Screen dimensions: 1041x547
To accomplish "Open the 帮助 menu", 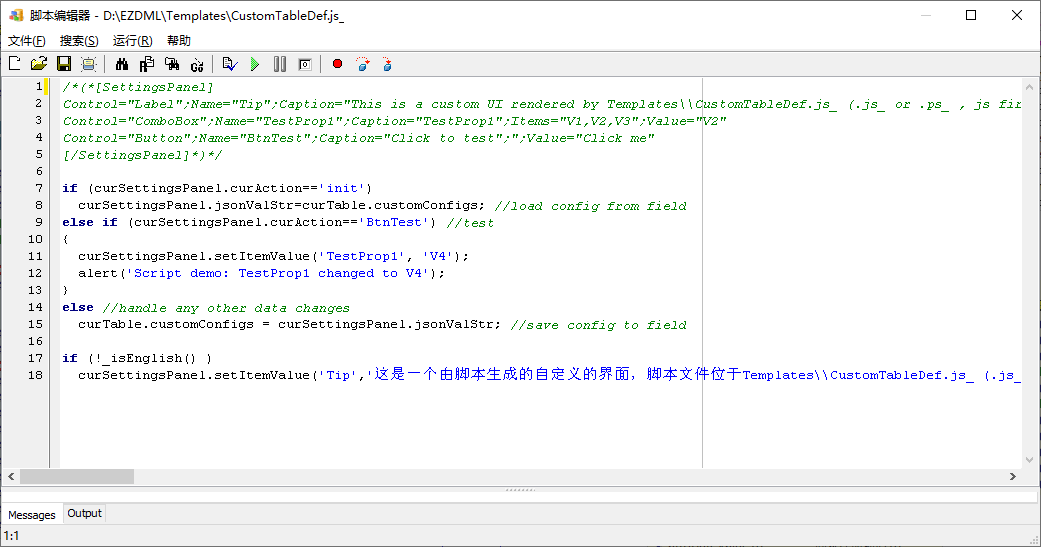I will [x=179, y=41].
